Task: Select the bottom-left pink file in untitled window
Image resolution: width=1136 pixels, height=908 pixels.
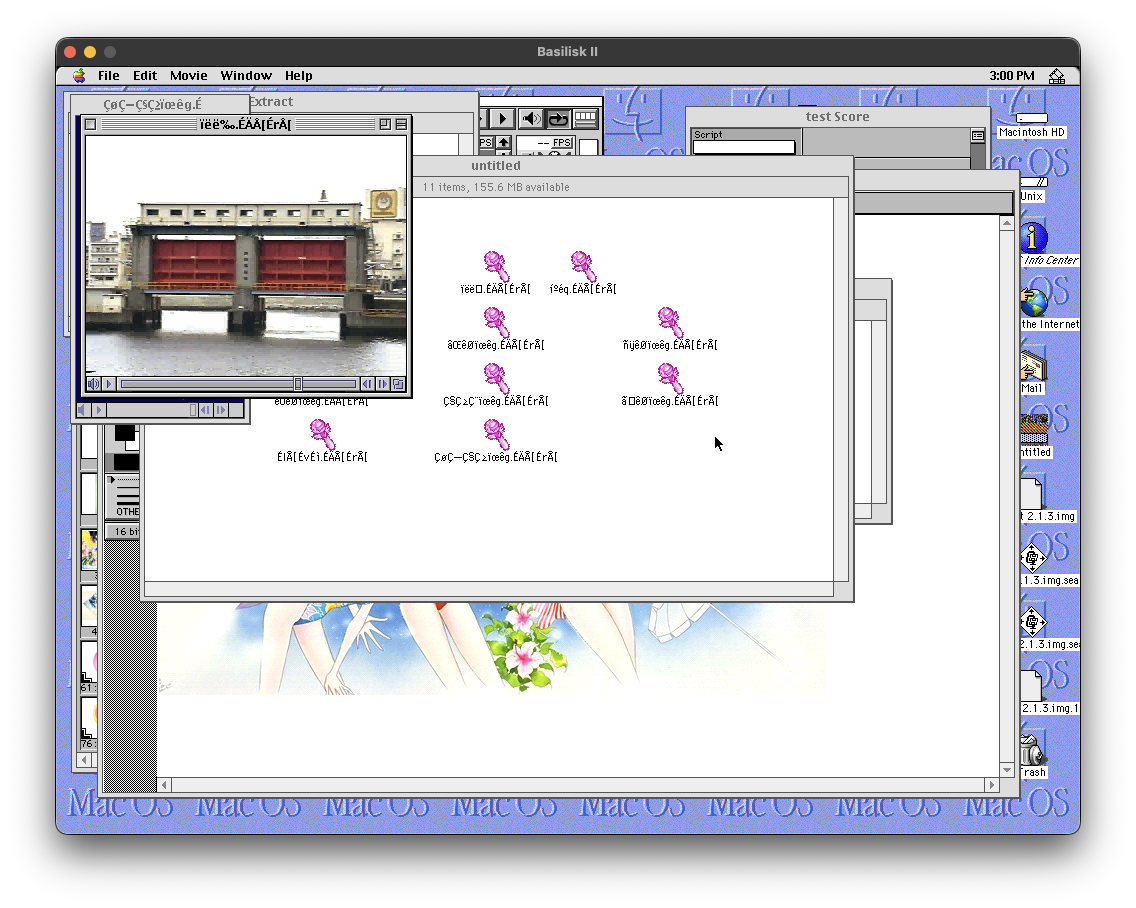Action: pos(321,435)
